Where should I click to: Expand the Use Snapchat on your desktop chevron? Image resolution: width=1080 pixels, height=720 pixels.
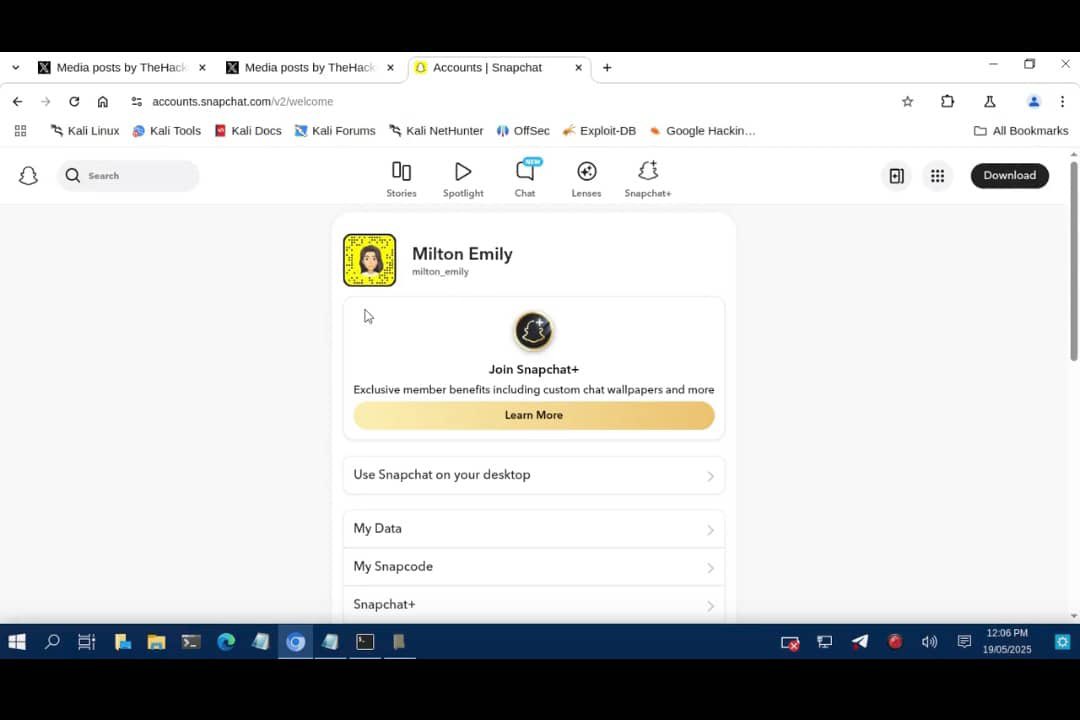pyautogui.click(x=710, y=476)
